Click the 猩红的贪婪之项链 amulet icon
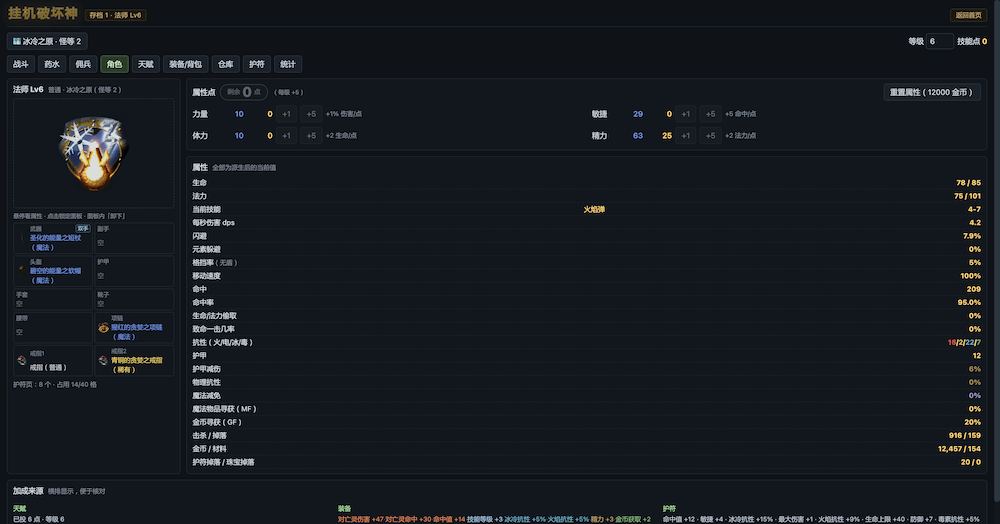The image size is (1000, 524). [x=103, y=328]
